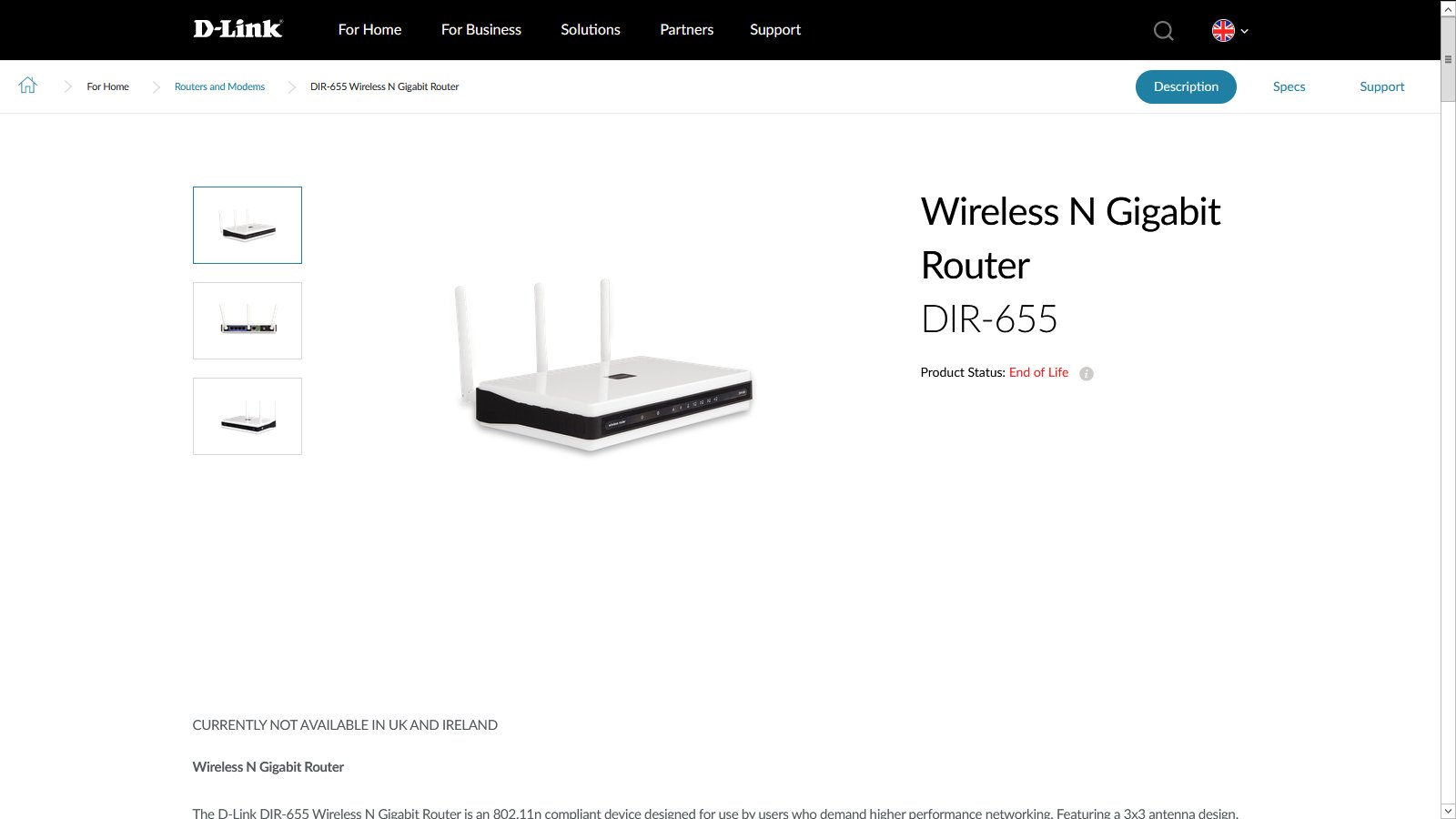
Task: Click the scrollbar down arrow
Action: pos(1448,810)
